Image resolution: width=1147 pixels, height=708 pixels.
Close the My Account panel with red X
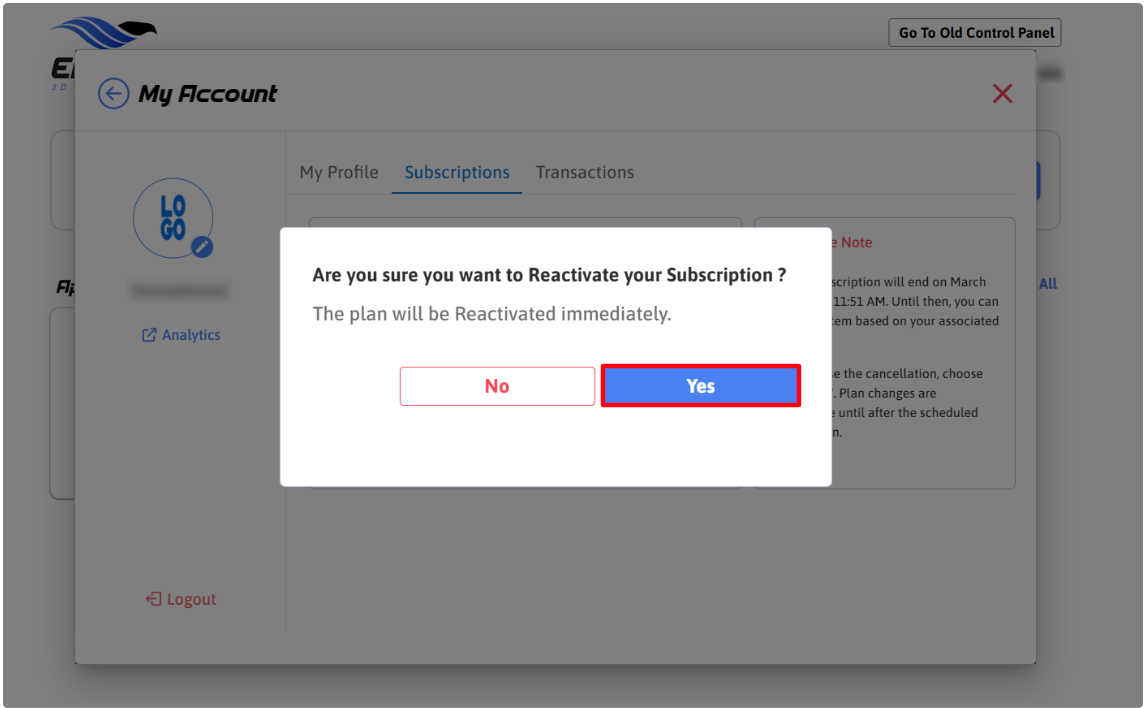[1002, 94]
